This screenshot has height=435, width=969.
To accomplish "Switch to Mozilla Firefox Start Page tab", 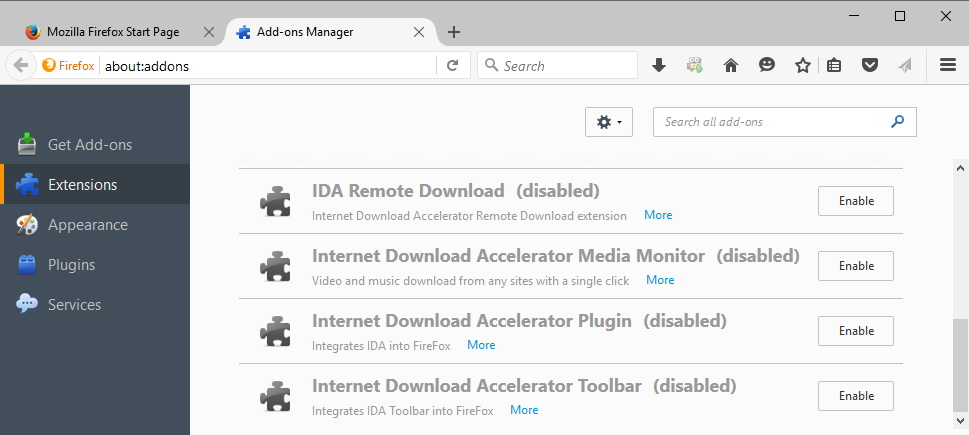I will click(112, 32).
